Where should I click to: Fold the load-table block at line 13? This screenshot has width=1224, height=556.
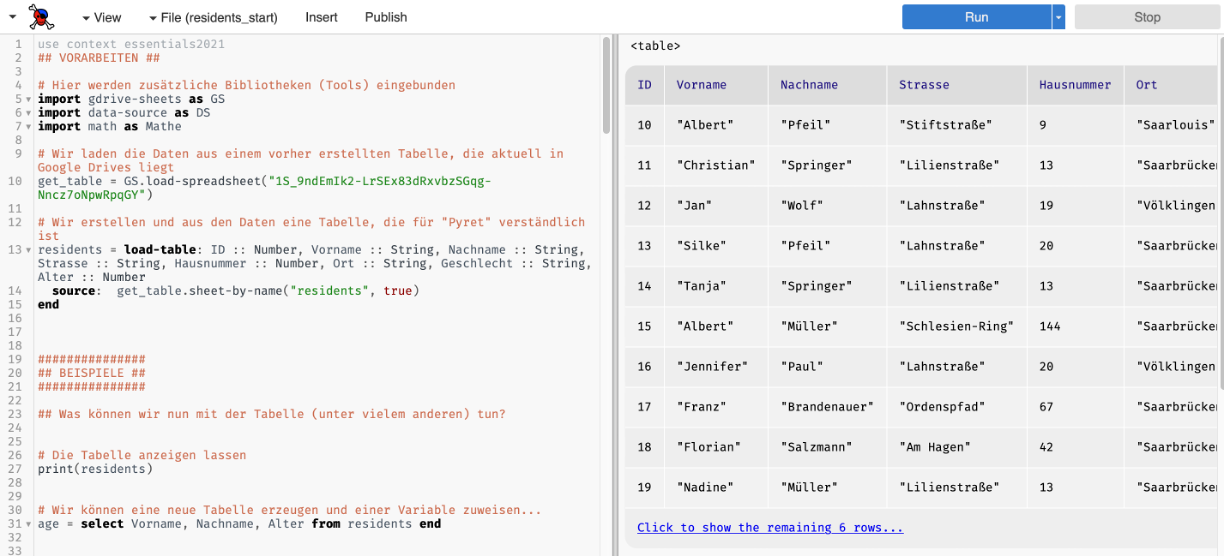(x=28, y=250)
